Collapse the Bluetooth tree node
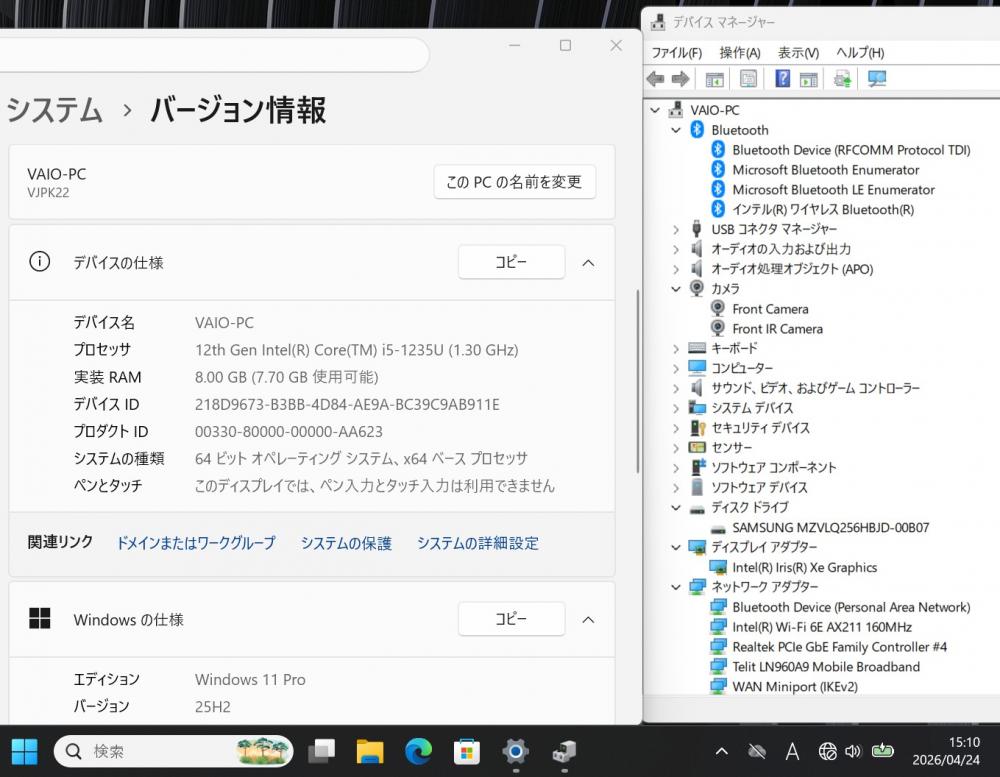Image resolution: width=1000 pixels, height=777 pixels. (x=677, y=130)
